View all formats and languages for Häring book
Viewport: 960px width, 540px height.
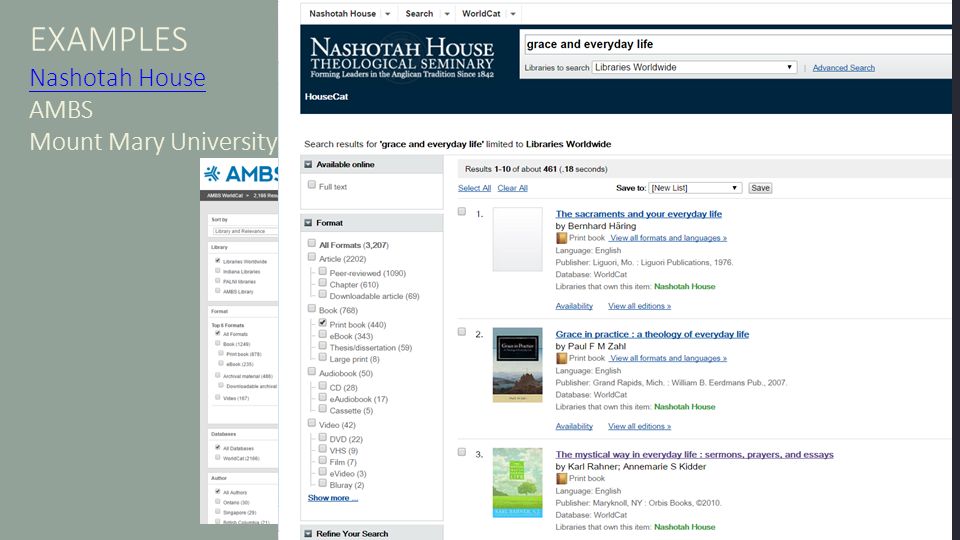[669, 238]
